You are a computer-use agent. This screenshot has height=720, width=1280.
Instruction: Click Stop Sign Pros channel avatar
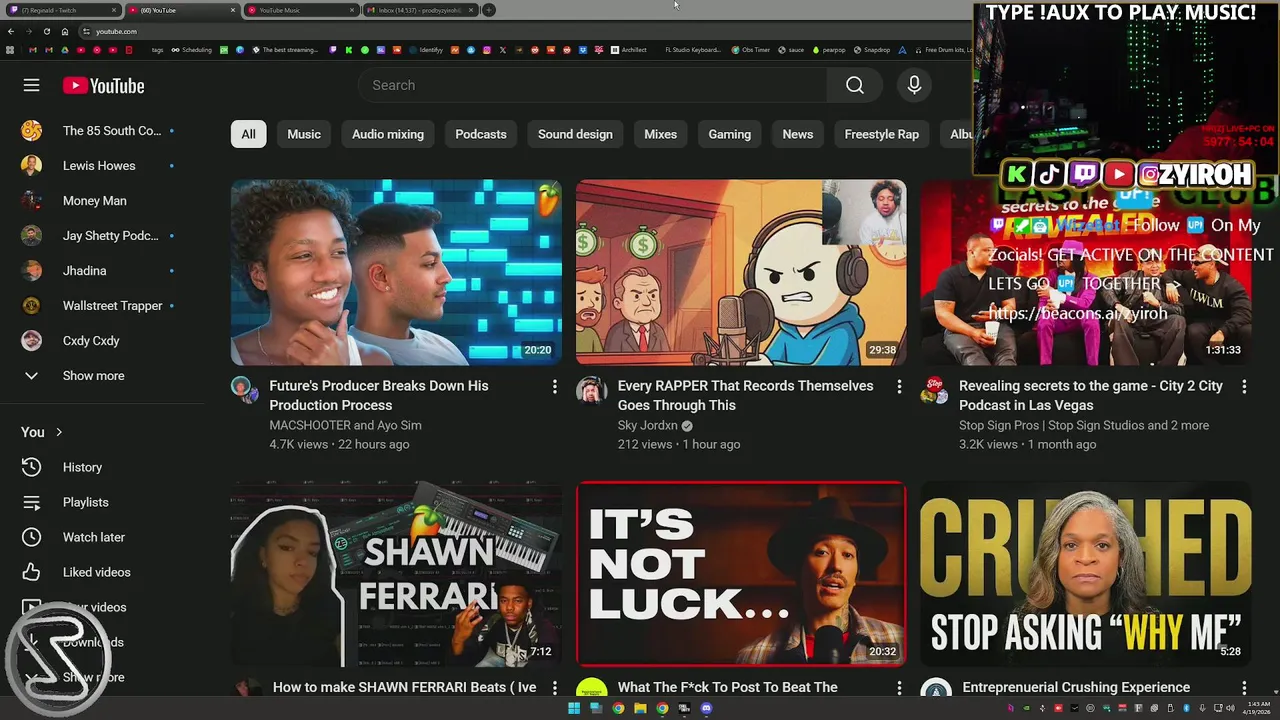(935, 390)
